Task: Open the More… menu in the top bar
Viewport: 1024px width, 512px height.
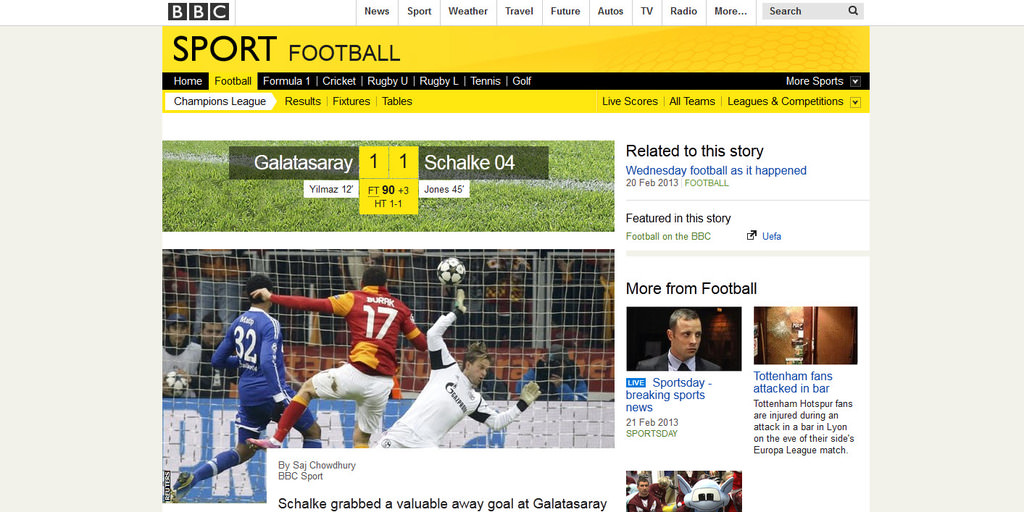Action: 730,11
